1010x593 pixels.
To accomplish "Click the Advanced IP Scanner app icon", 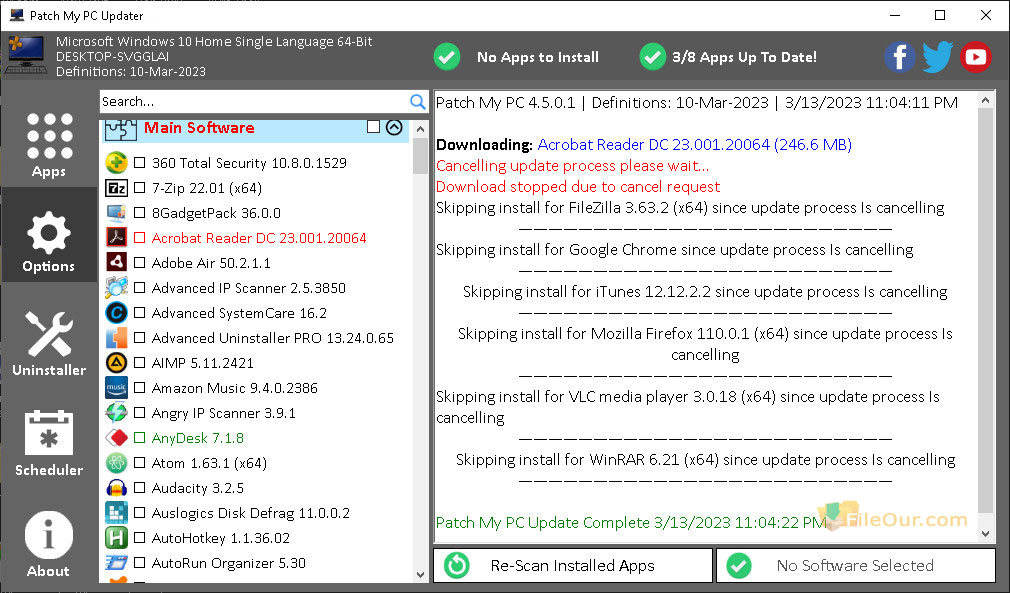I will point(116,288).
